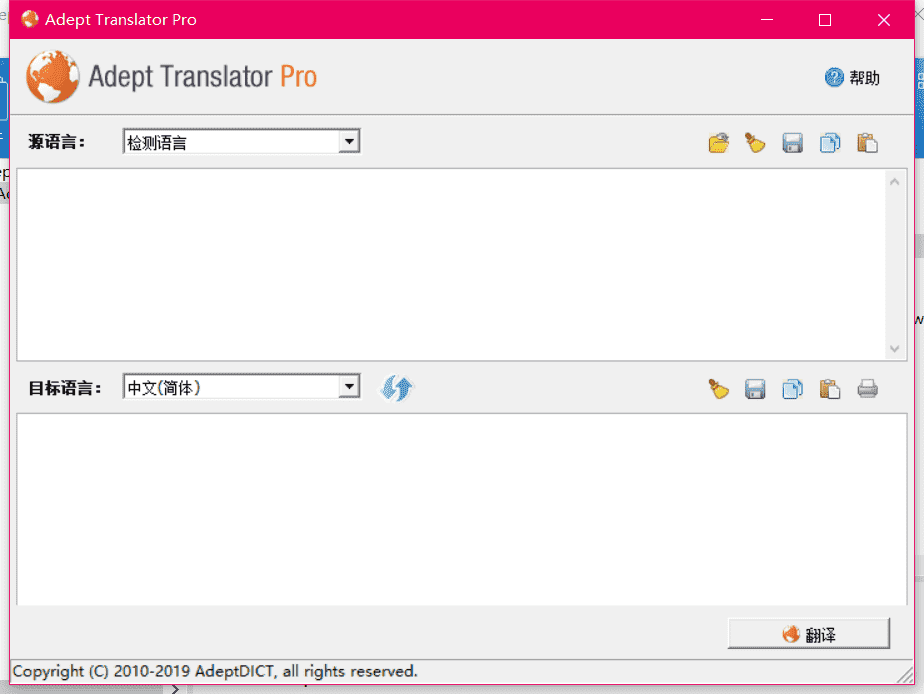The width and height of the screenshot is (924, 694).
Task: Paste clipboard into target text area
Action: pyautogui.click(x=830, y=389)
